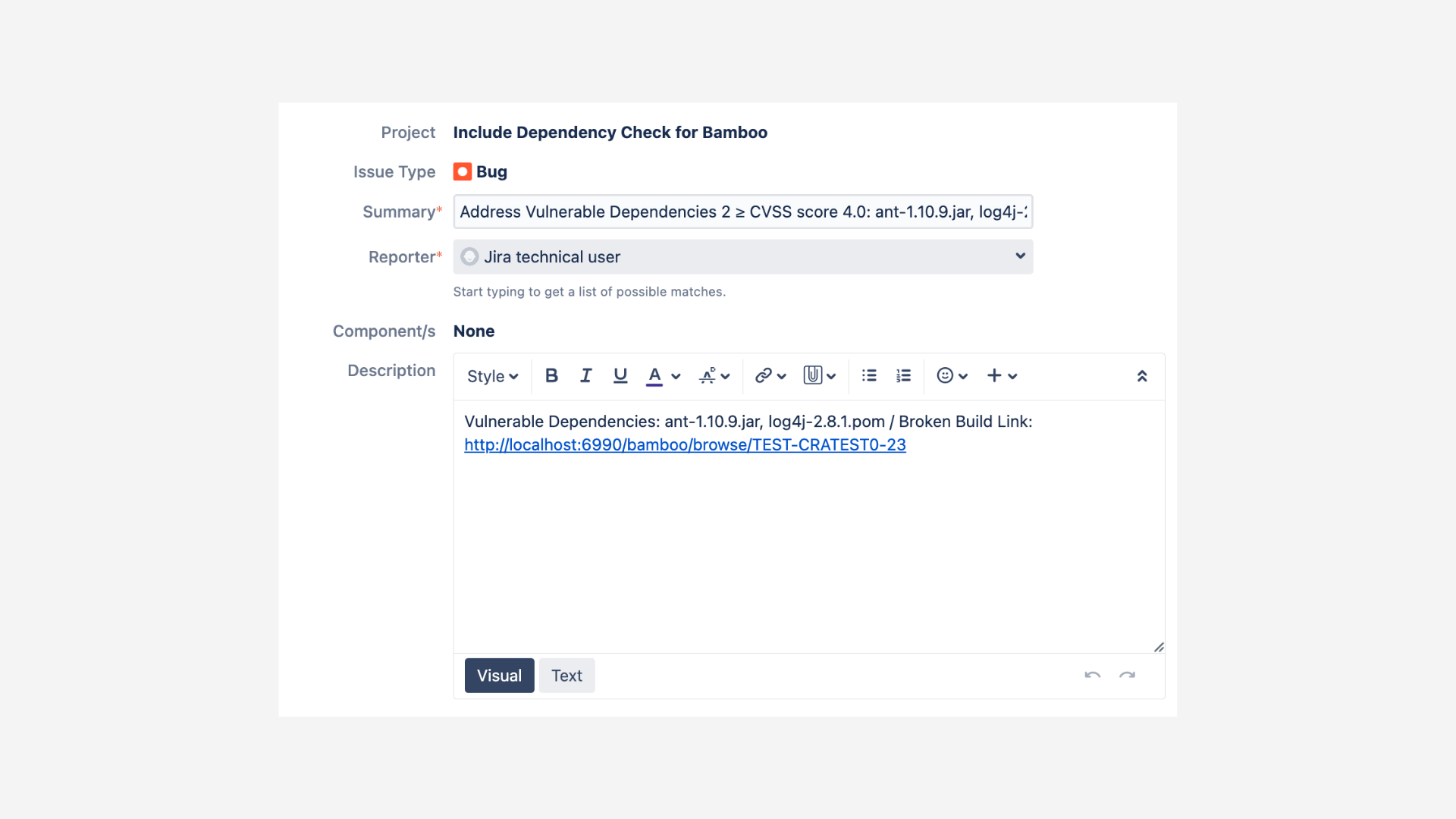The image size is (1456, 819).
Task: Open the Style dropdown
Action: click(492, 376)
